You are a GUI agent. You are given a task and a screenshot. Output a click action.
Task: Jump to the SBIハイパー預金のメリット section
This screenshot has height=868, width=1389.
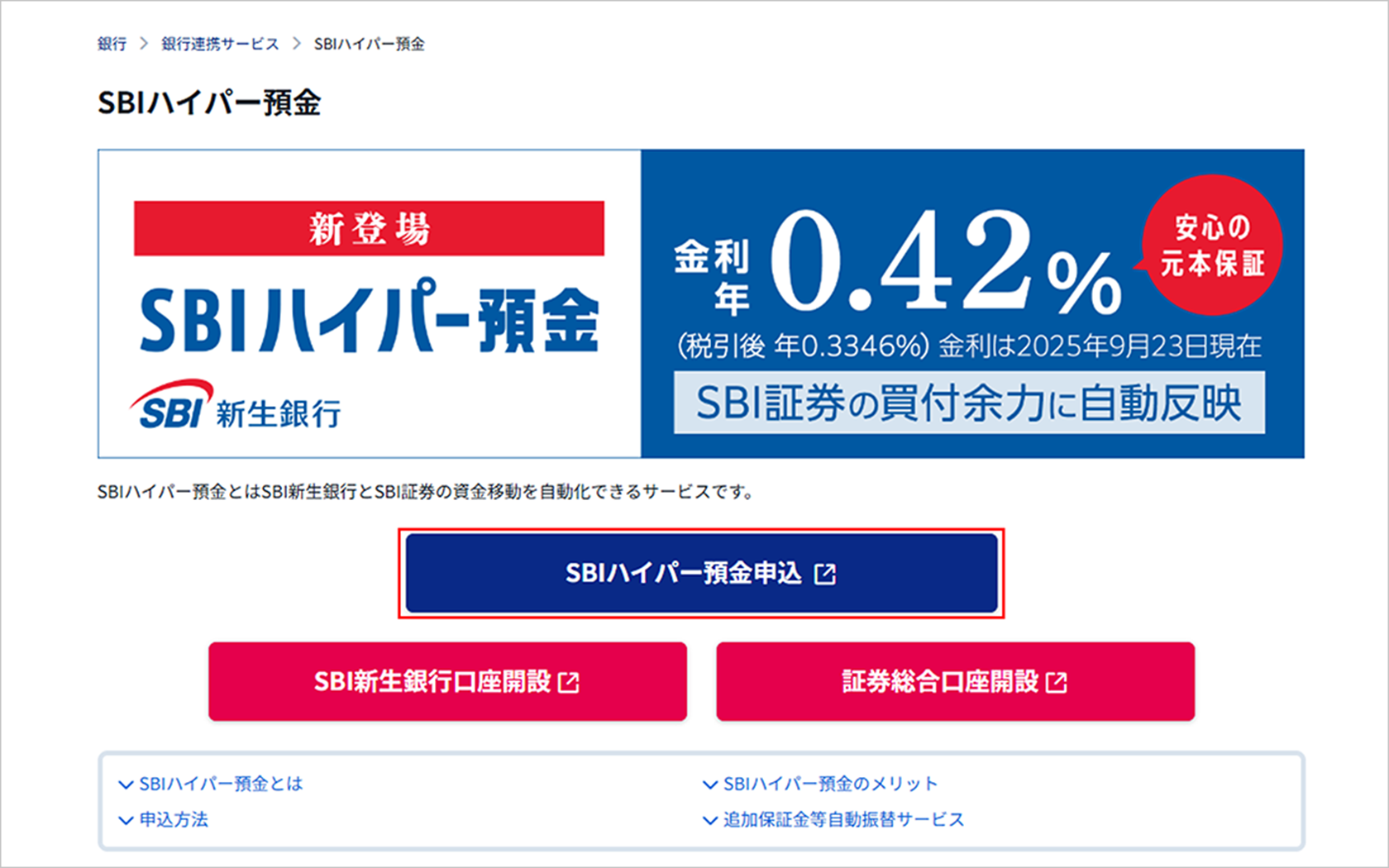(830, 784)
